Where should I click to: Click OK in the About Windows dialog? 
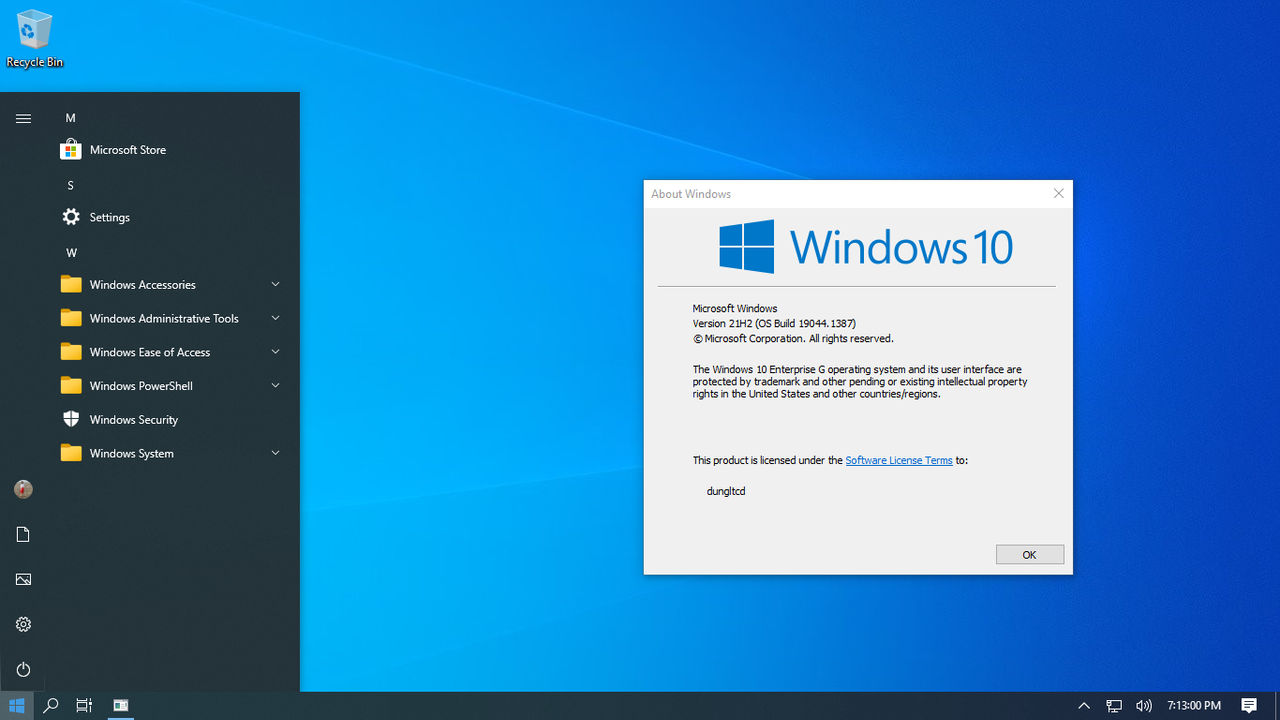click(1029, 554)
